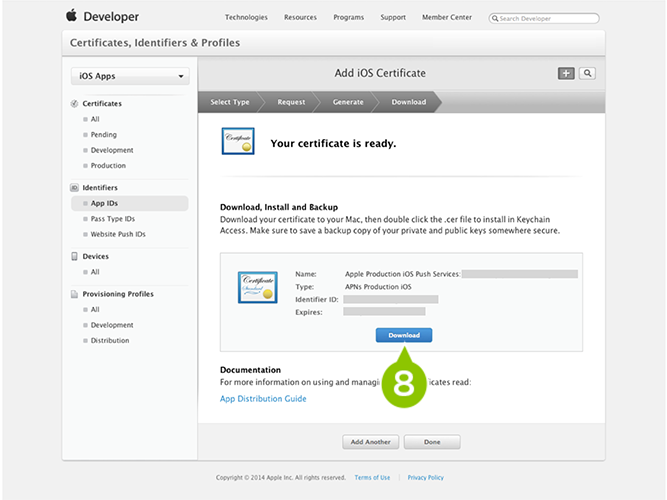The height and width of the screenshot is (500, 667).
Task: Select Pending certificates
Action: tap(103, 134)
